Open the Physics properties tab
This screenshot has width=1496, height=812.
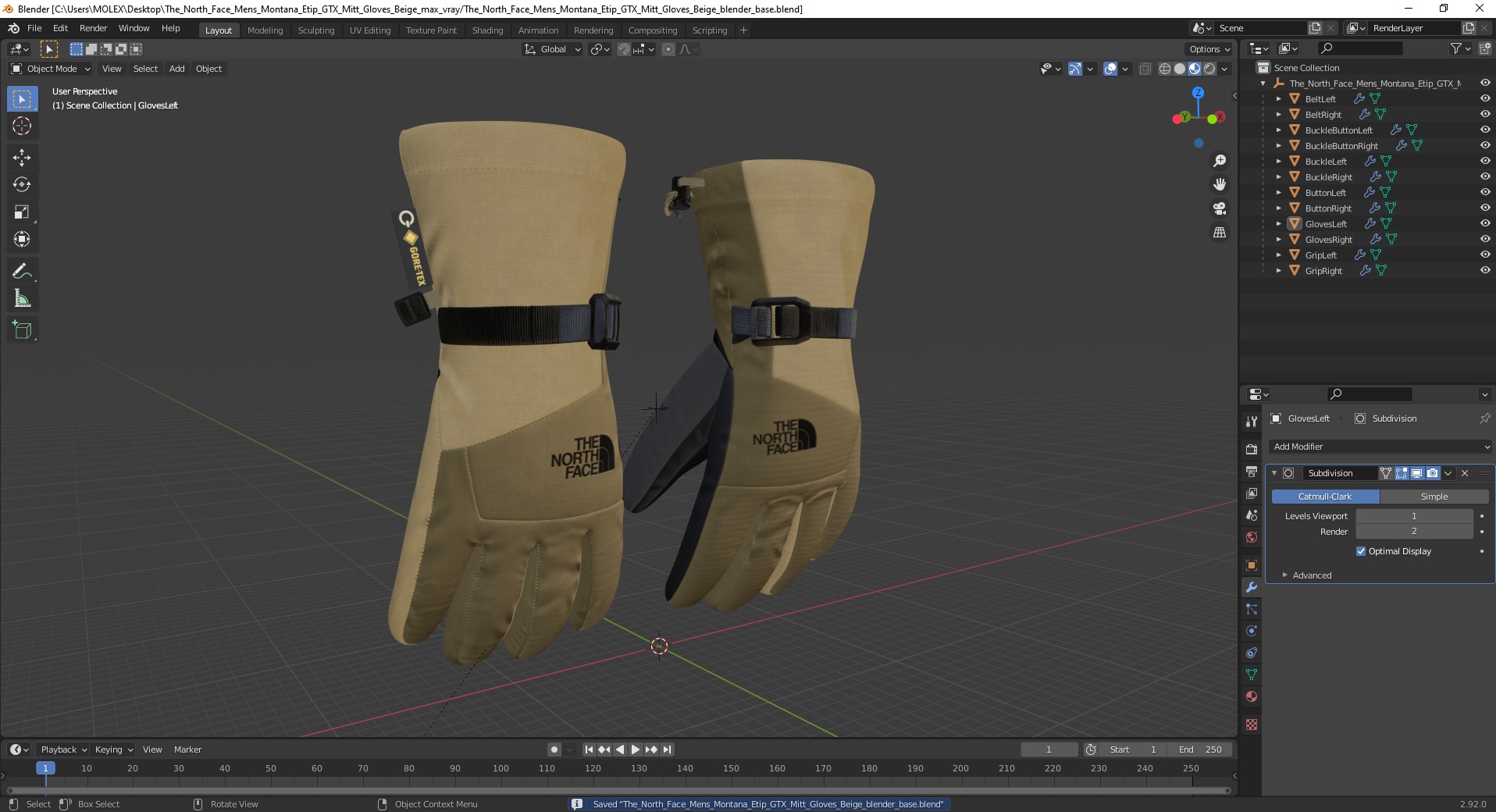1252,631
